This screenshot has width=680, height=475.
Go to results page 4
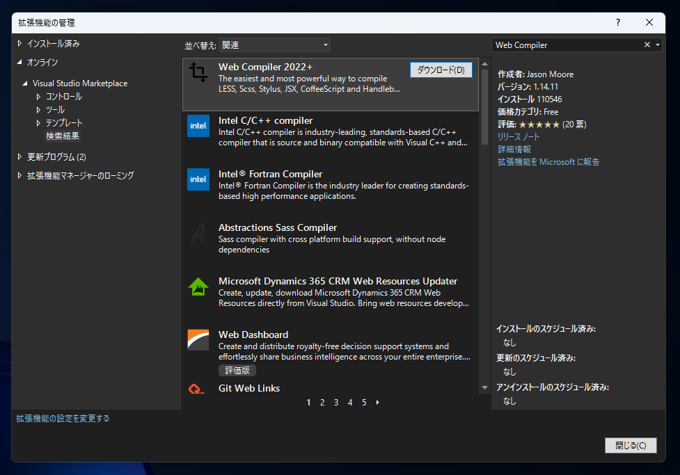point(350,403)
